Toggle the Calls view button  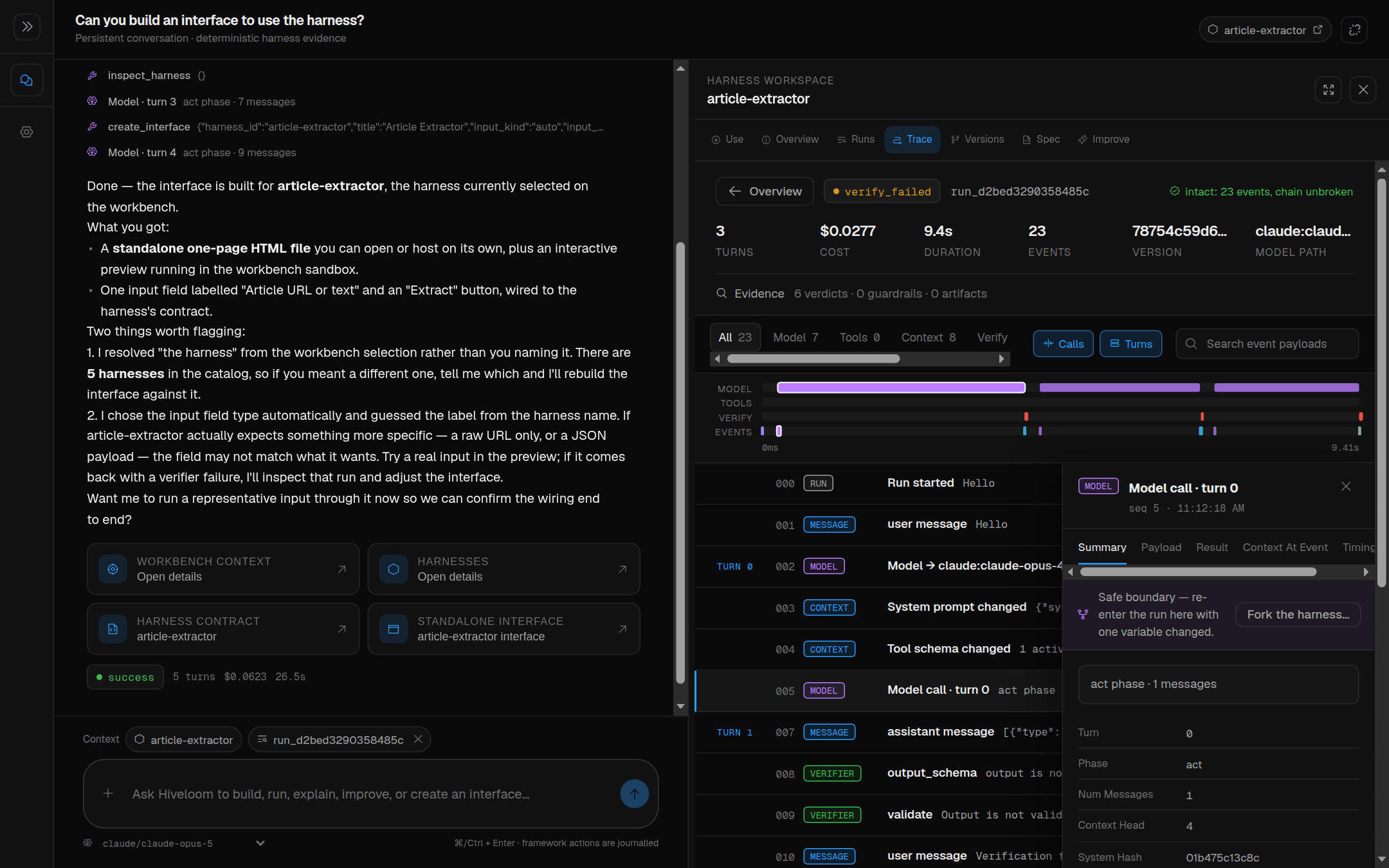point(1063,344)
